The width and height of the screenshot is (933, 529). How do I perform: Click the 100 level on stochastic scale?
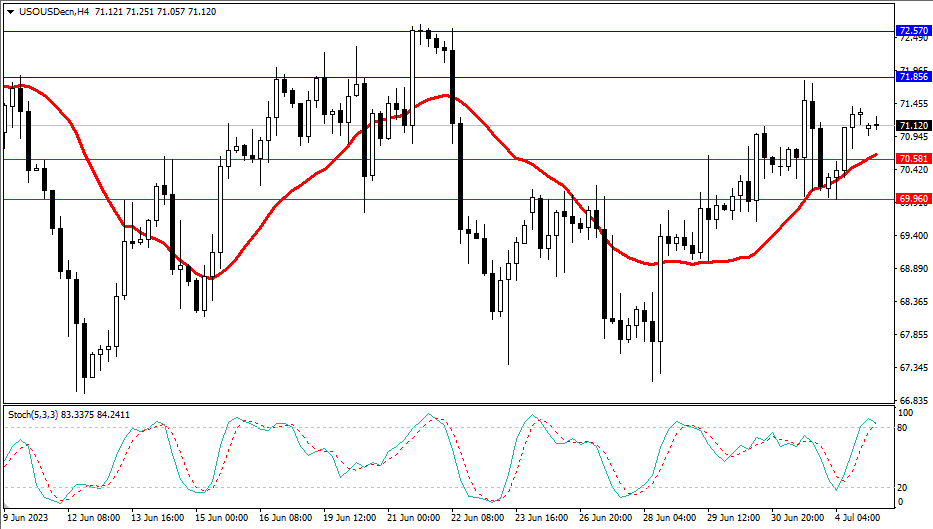906,412
